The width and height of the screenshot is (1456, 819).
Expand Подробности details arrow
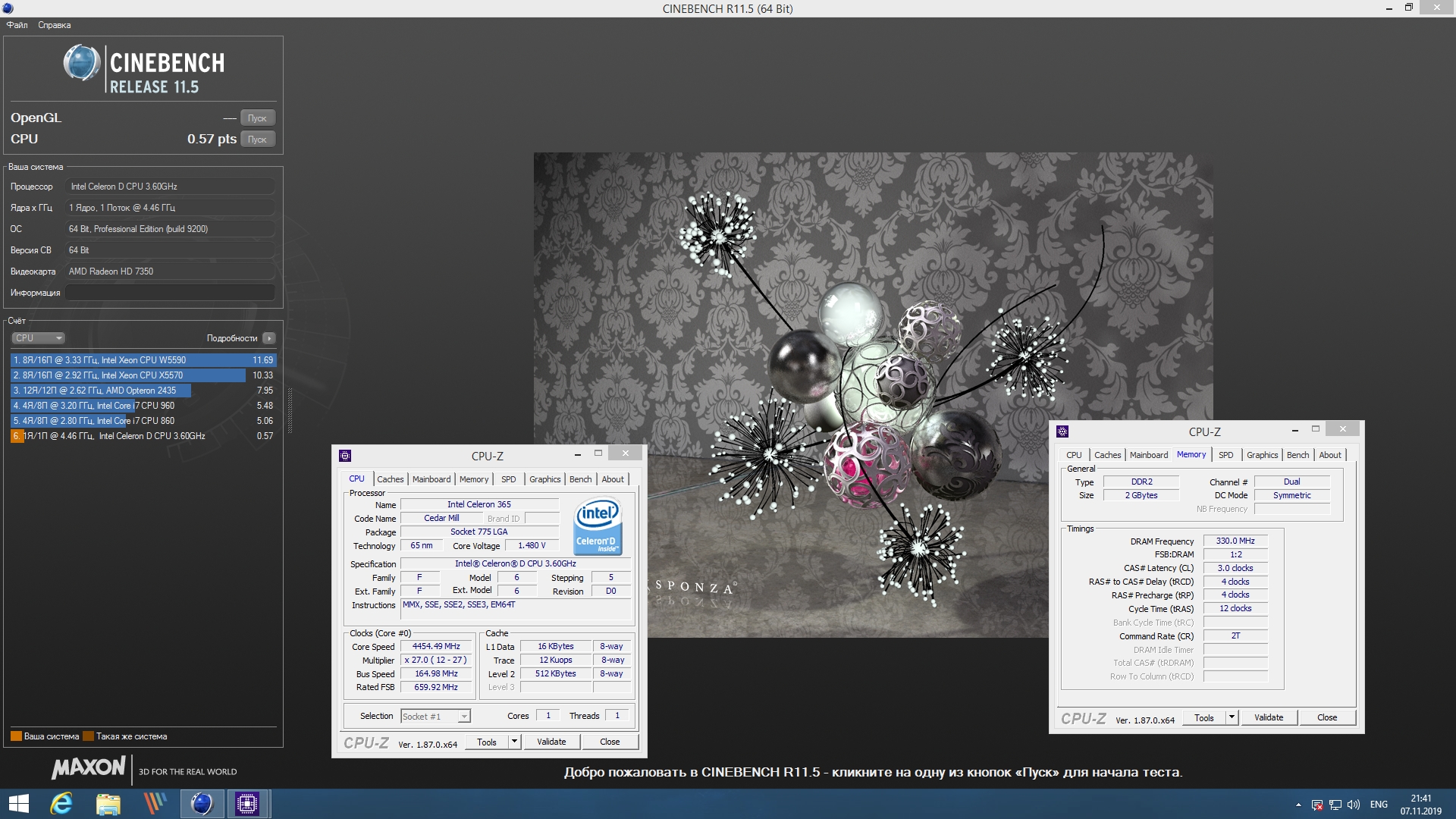coord(269,338)
